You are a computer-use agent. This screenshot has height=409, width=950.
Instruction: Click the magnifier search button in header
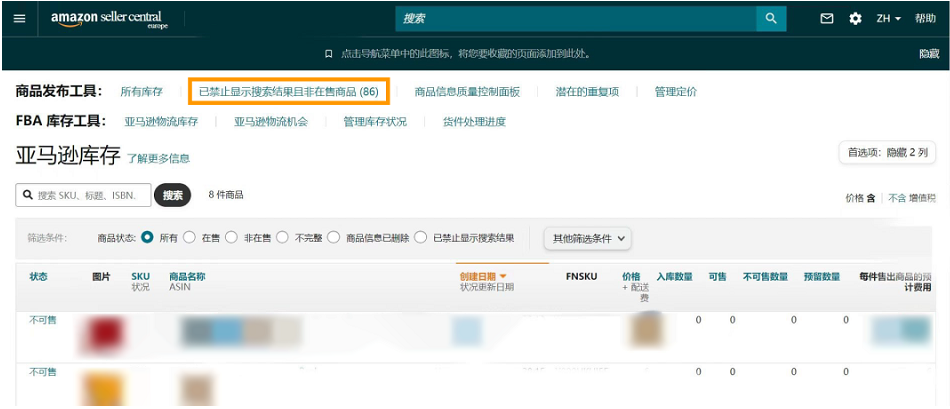(x=770, y=19)
